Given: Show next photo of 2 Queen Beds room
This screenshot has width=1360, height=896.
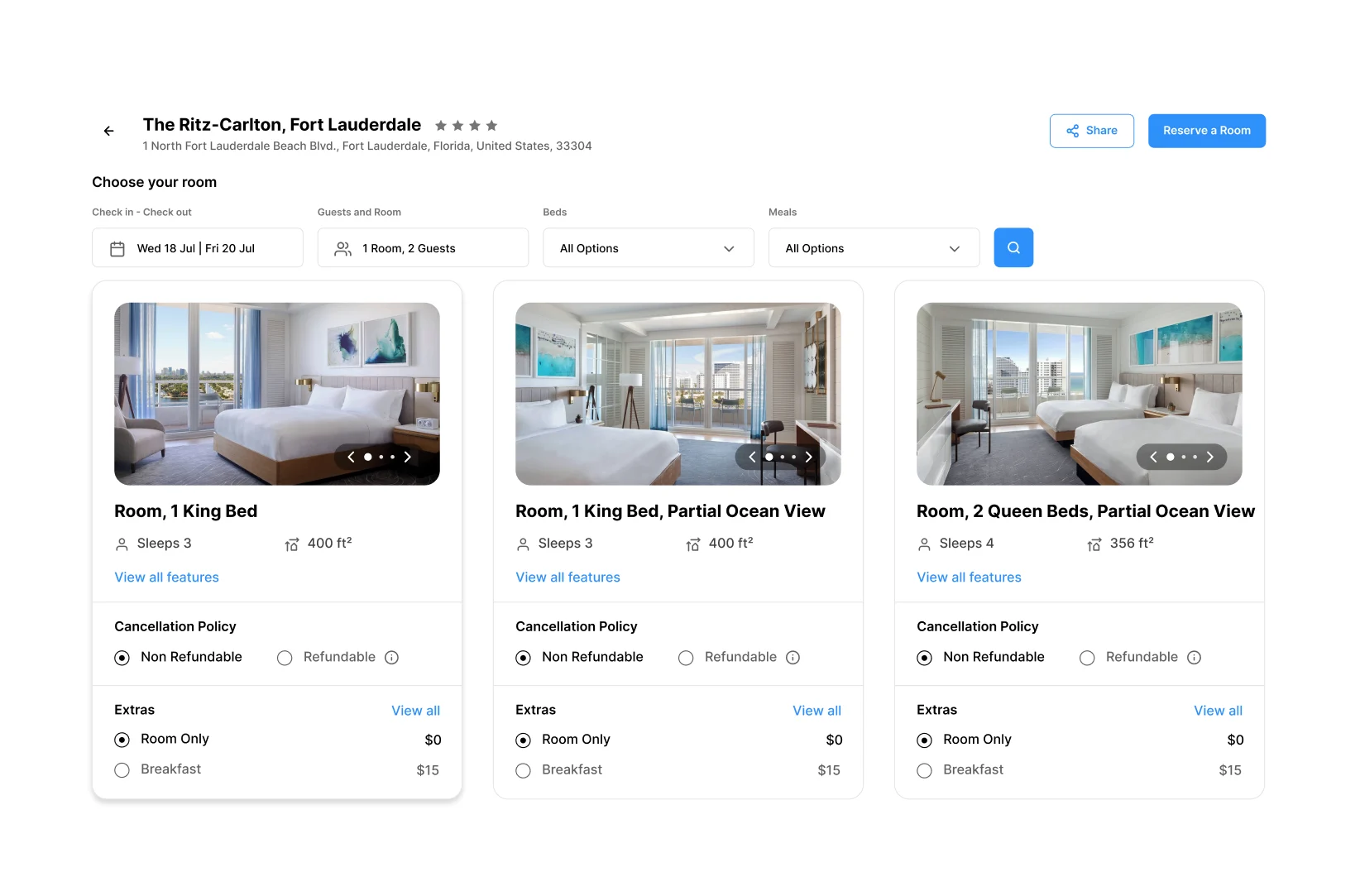Looking at the screenshot, I should [1209, 457].
